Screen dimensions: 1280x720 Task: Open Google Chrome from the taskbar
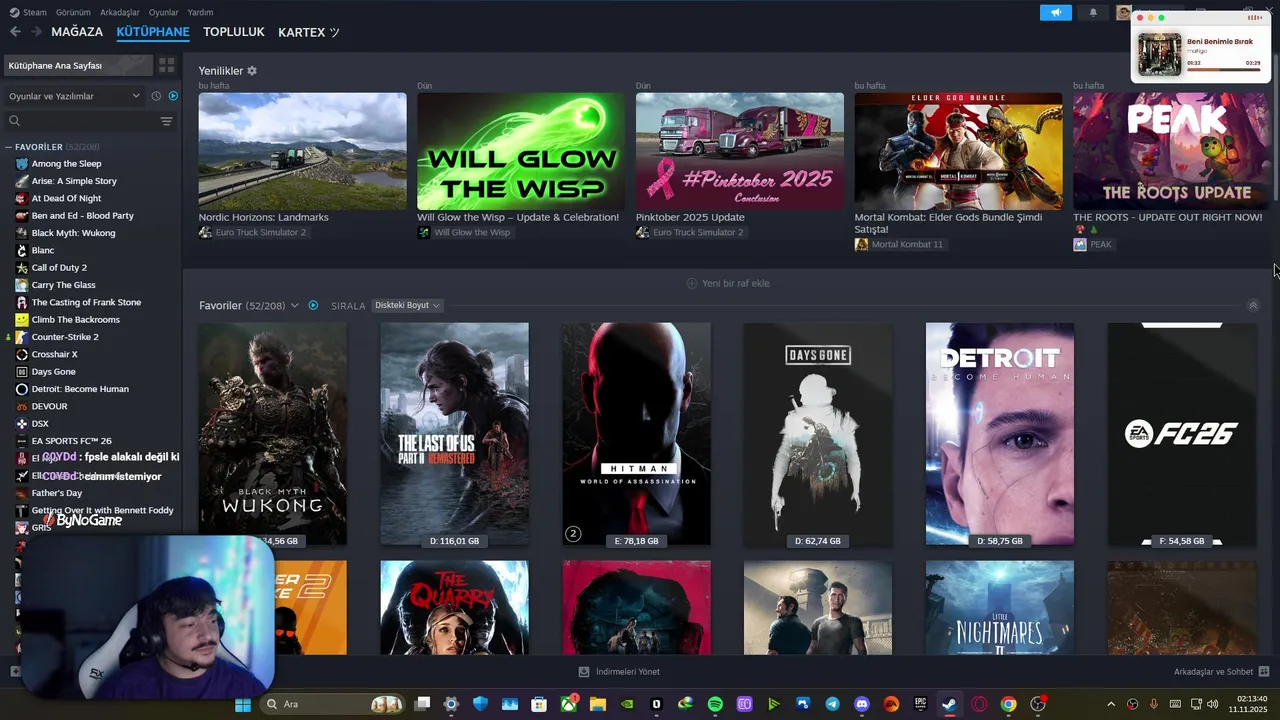tap(1008, 704)
